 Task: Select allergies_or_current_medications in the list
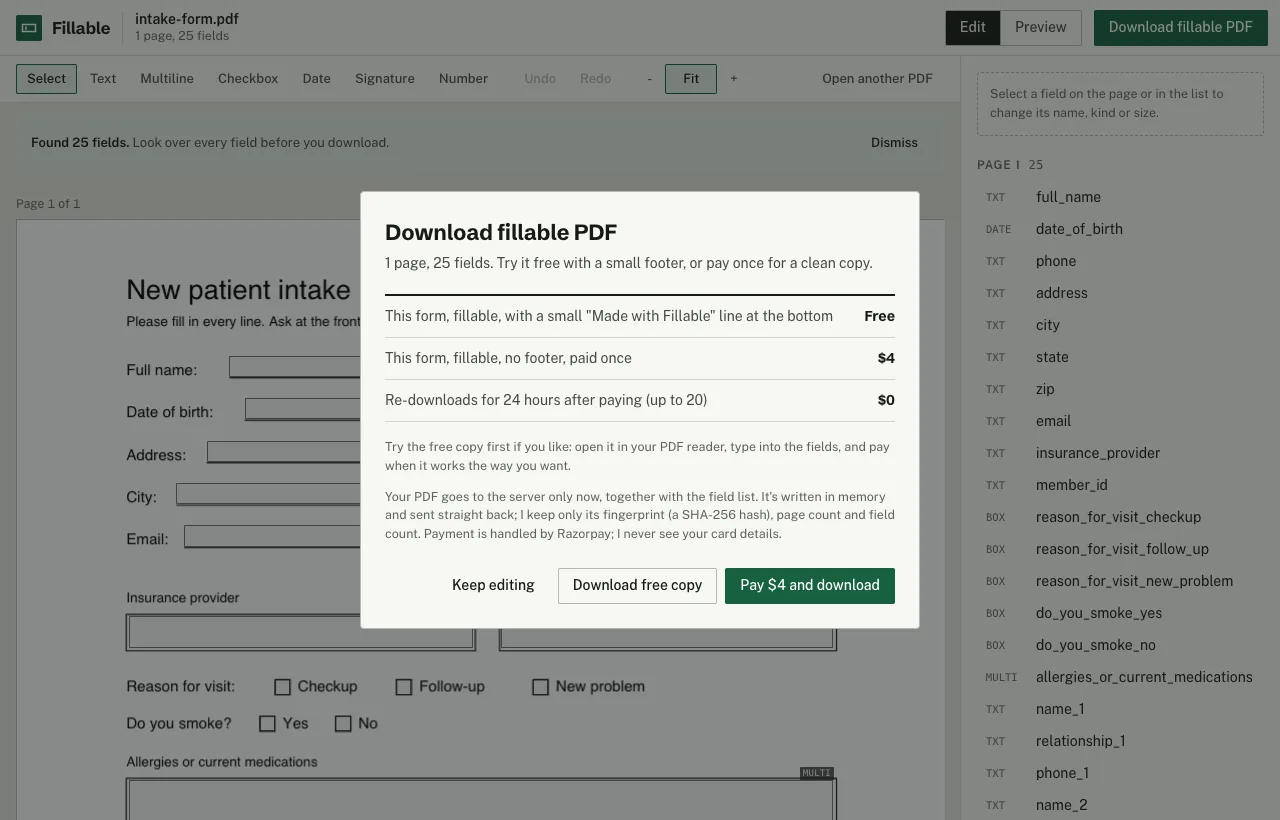point(1120,677)
